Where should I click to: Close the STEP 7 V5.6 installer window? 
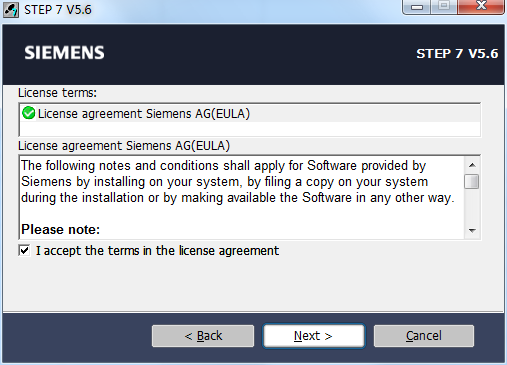[x=481, y=7]
